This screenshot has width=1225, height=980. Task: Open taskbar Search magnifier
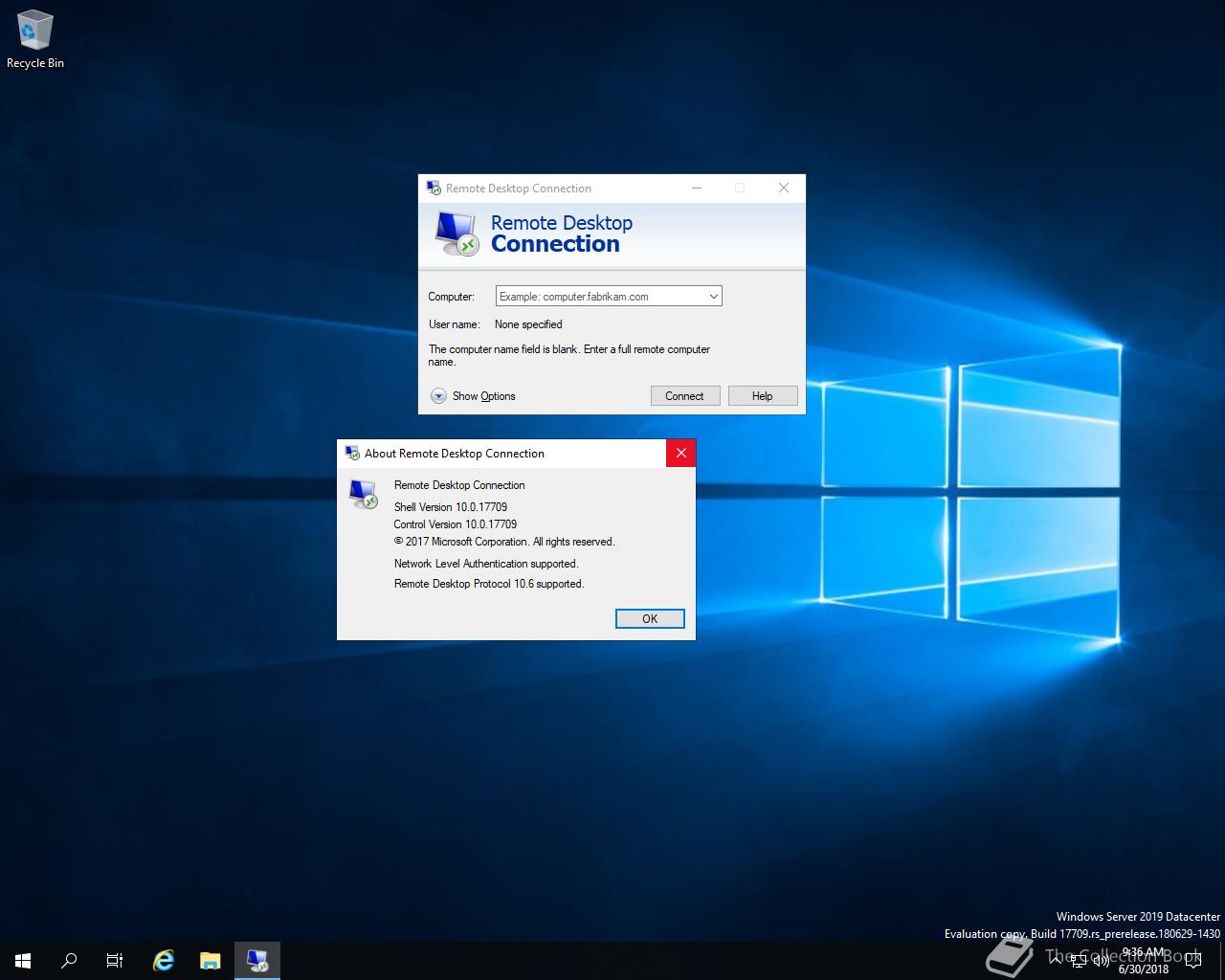coord(69,961)
